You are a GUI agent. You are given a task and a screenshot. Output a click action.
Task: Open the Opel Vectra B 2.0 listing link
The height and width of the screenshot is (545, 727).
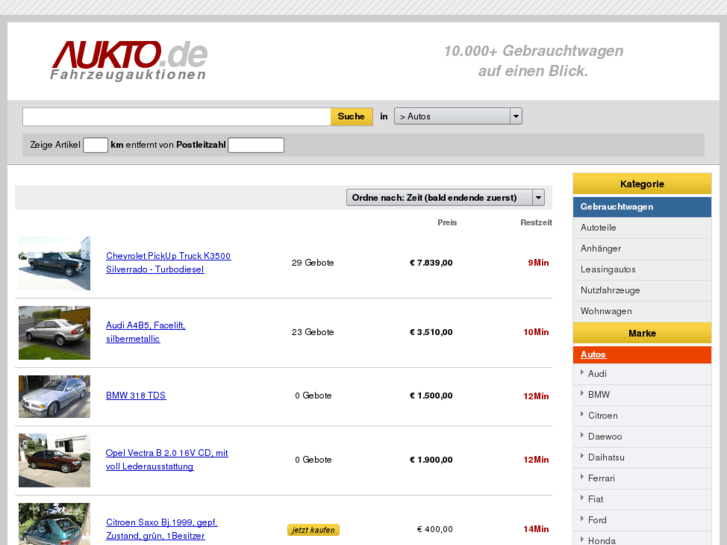pyautogui.click(x=167, y=460)
